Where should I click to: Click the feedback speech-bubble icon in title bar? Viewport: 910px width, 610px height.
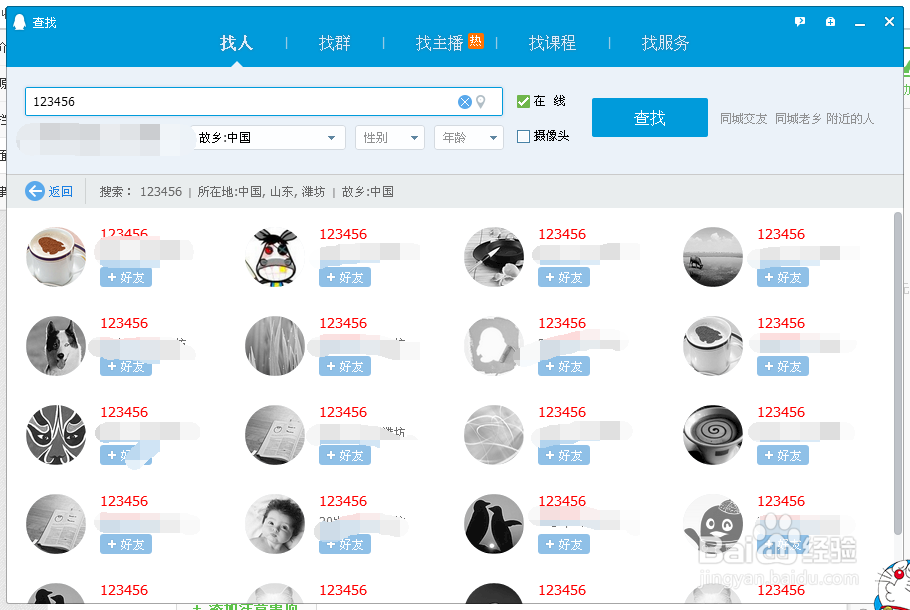[x=799, y=21]
